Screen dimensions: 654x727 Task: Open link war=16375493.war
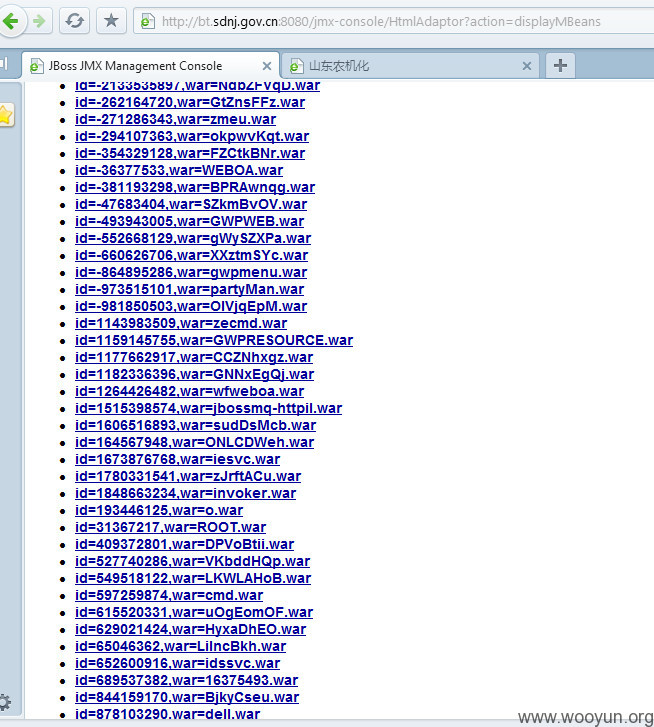click(x=186, y=680)
